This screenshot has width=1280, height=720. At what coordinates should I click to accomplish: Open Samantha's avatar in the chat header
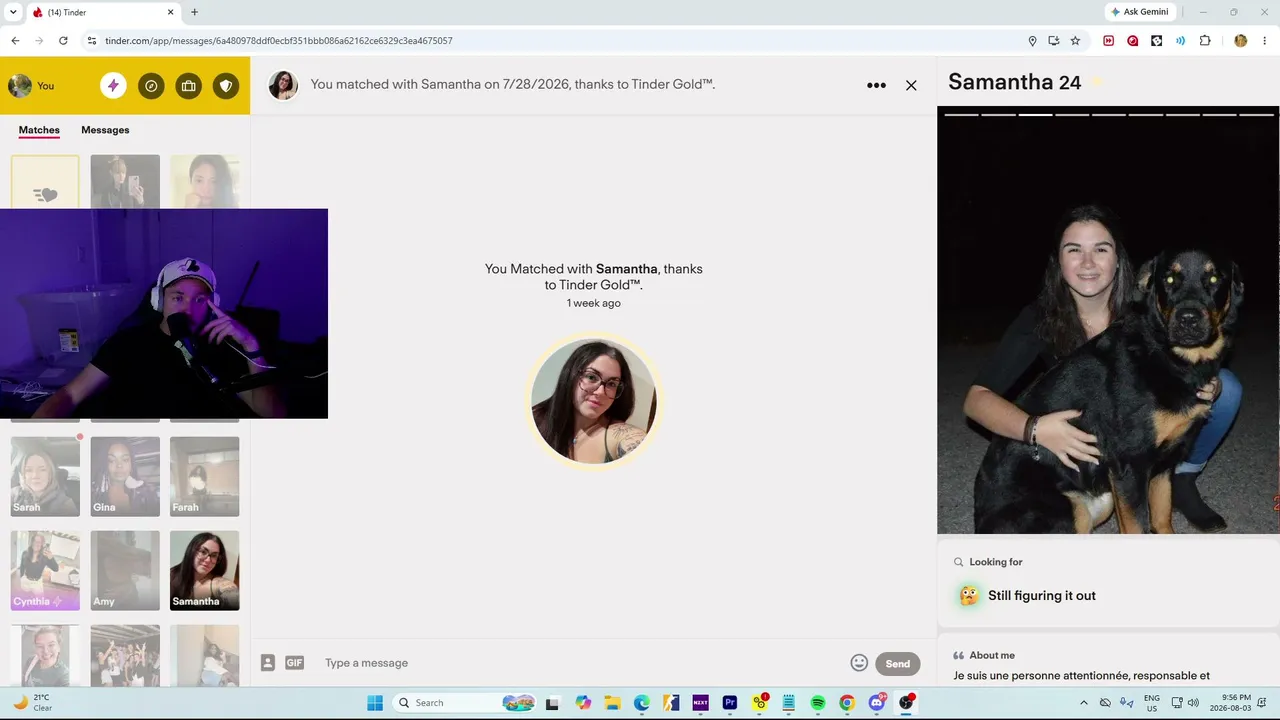point(283,85)
